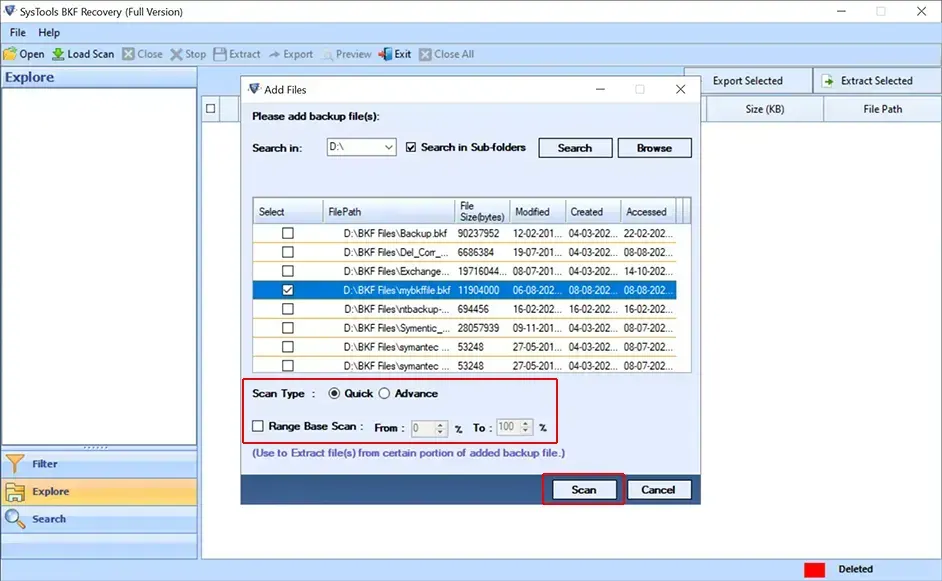Click the Add Files dialog logo icon
The image size is (942, 581).
tap(254, 89)
